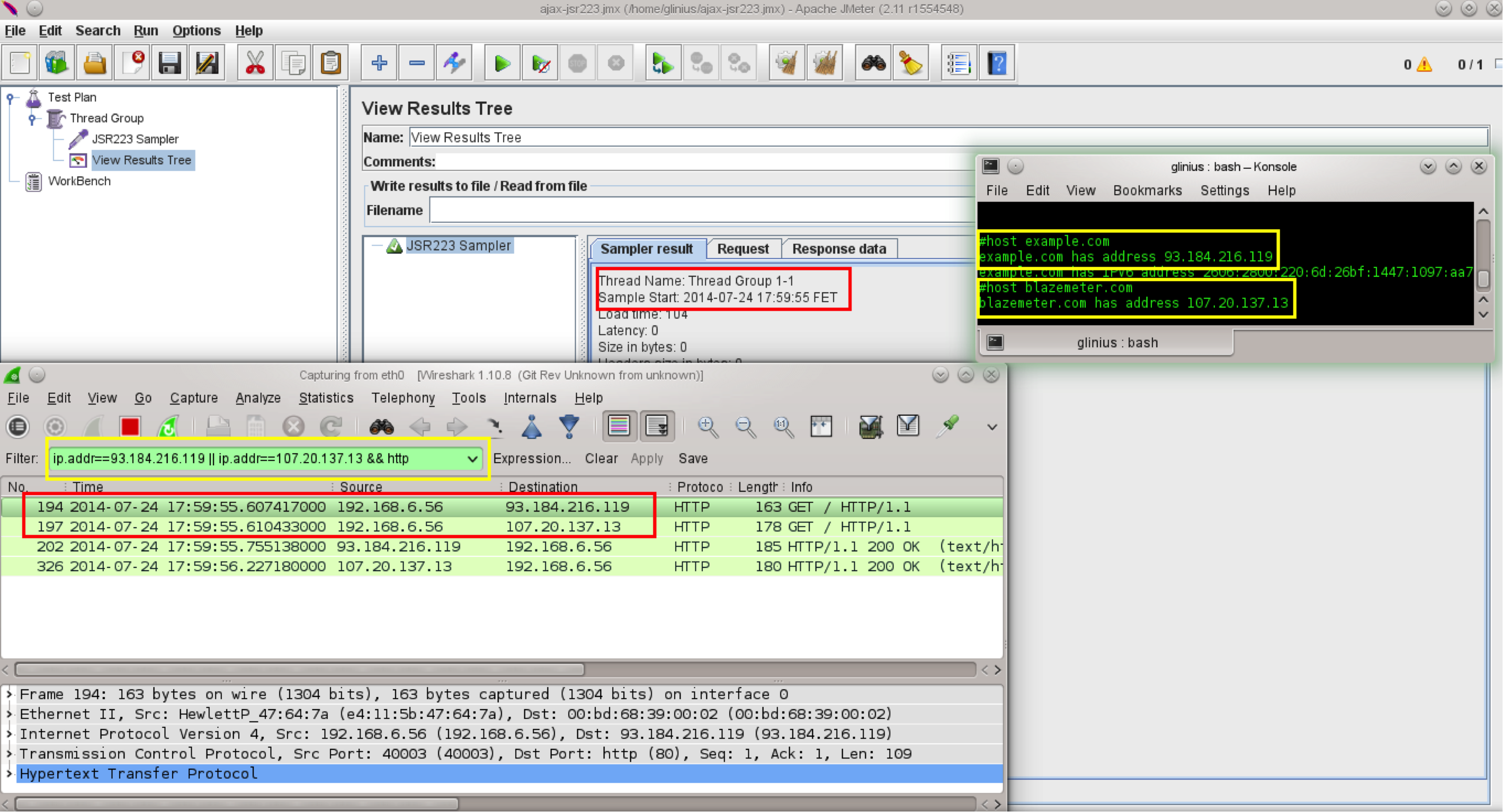
Task: Click Wireshark Find packet binoculars icon
Action: click(382, 427)
